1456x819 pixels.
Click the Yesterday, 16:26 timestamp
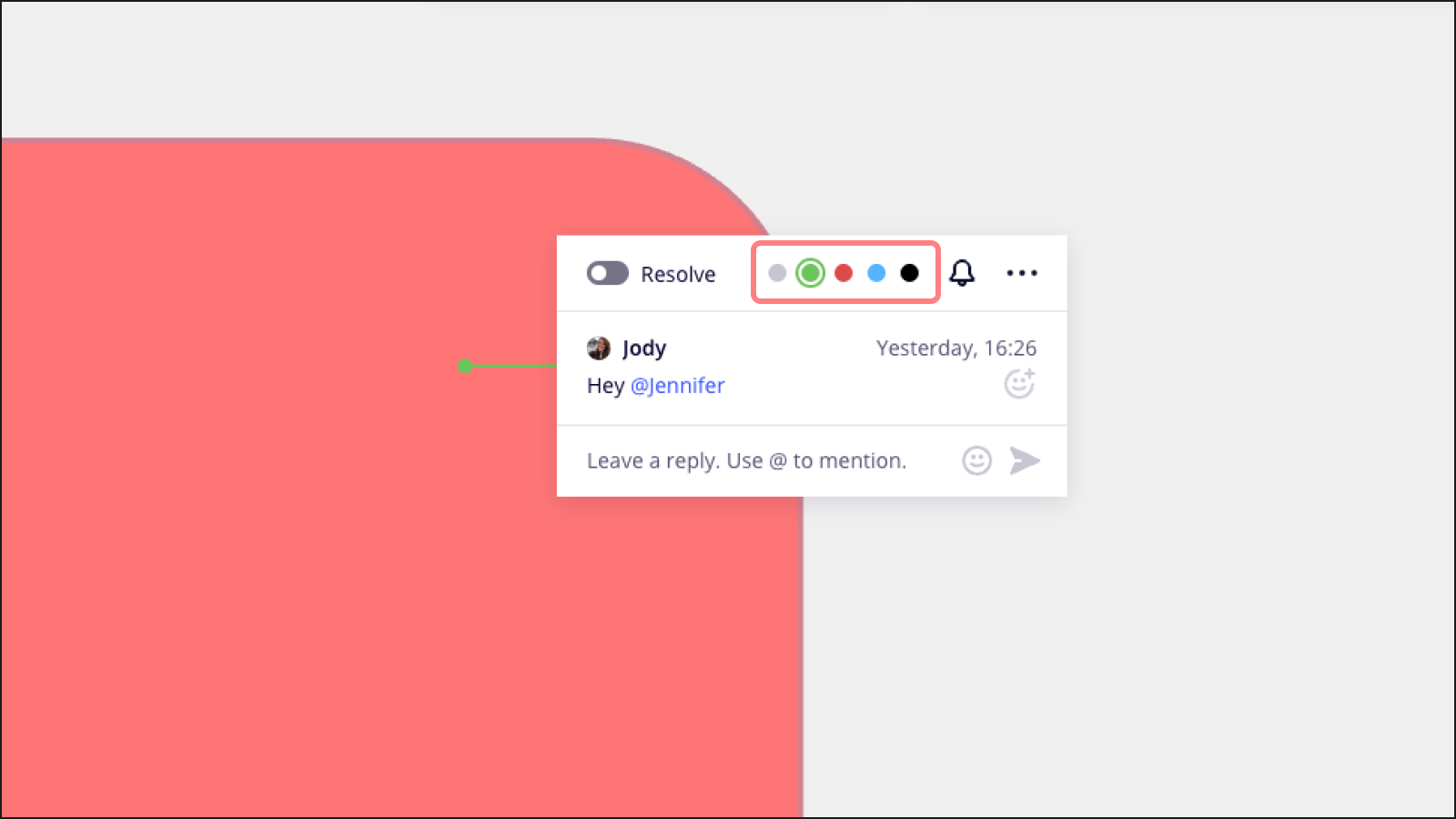pos(955,348)
